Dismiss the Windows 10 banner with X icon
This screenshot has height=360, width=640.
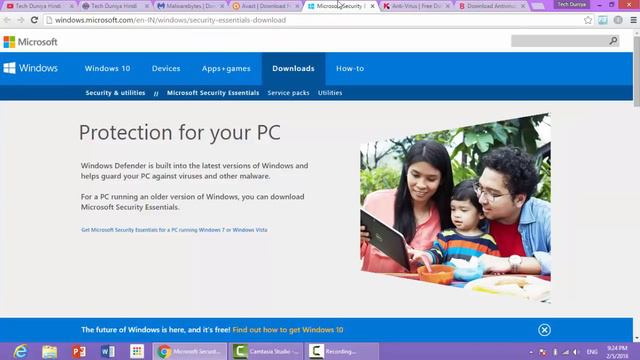click(x=544, y=330)
